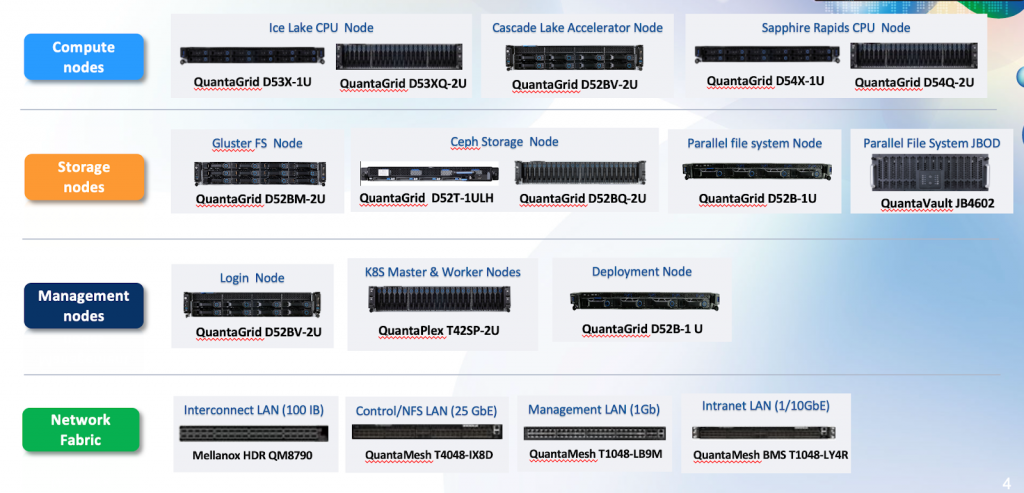Image resolution: width=1024 pixels, height=493 pixels.
Task: Click the Sapphire Rapids CPU Node heading
Action: click(836, 27)
